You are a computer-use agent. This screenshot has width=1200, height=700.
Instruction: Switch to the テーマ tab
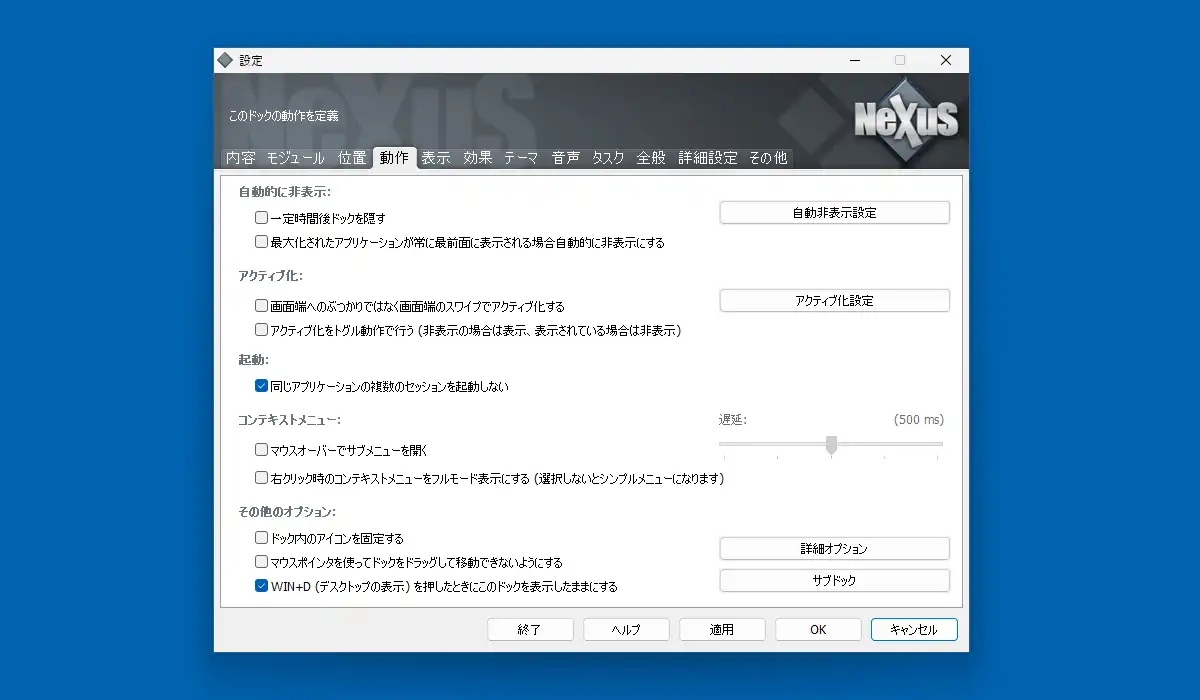tap(522, 158)
